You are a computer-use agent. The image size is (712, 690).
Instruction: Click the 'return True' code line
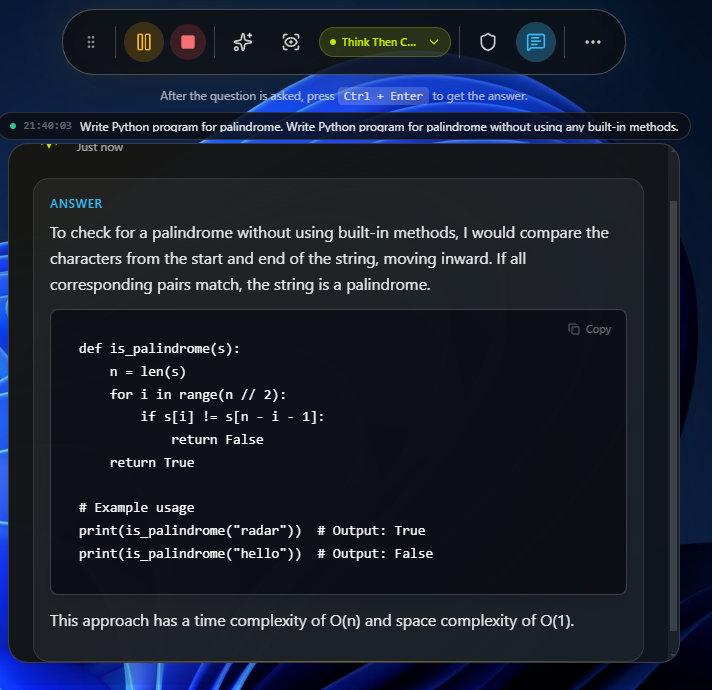(x=152, y=463)
